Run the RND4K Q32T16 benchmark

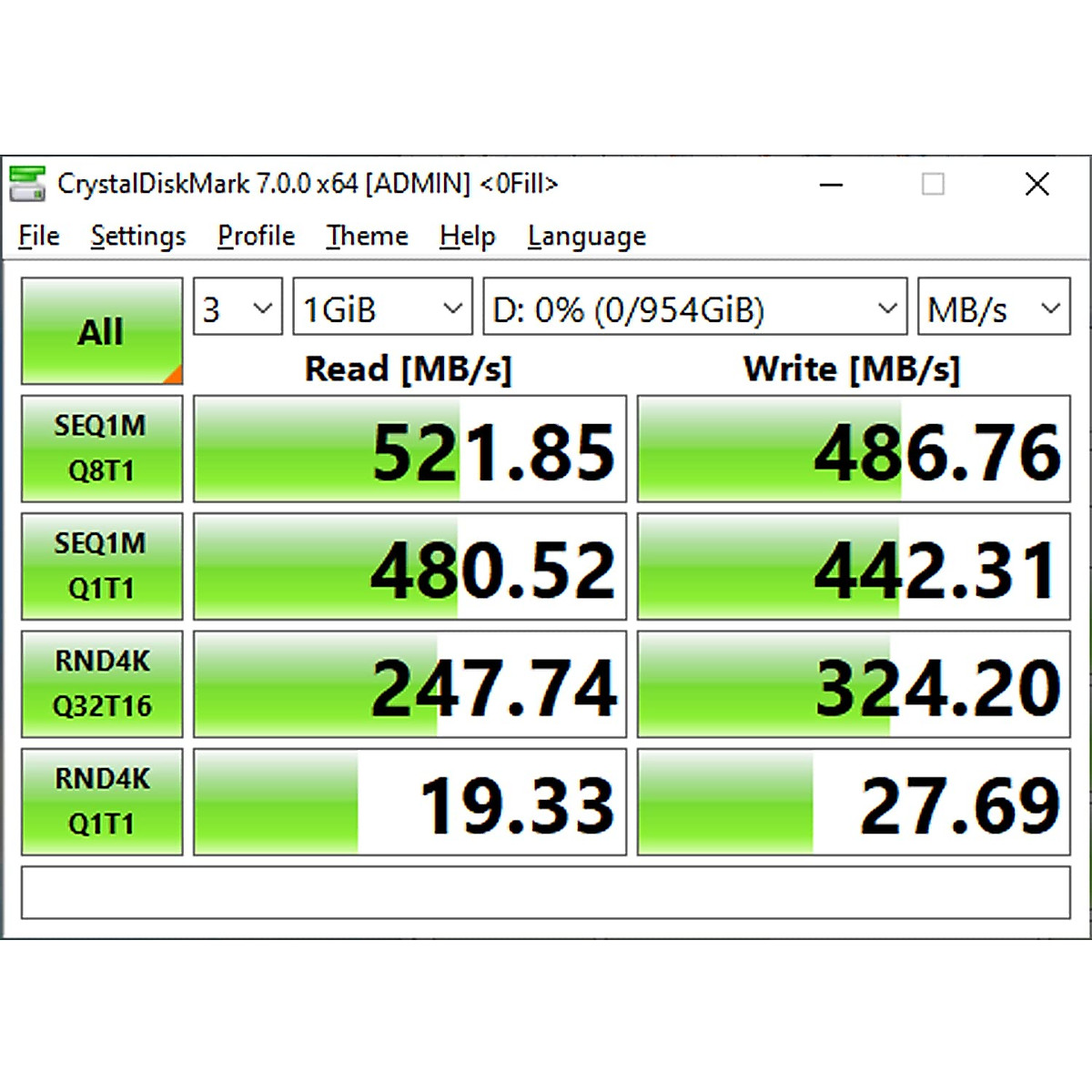click(x=101, y=683)
